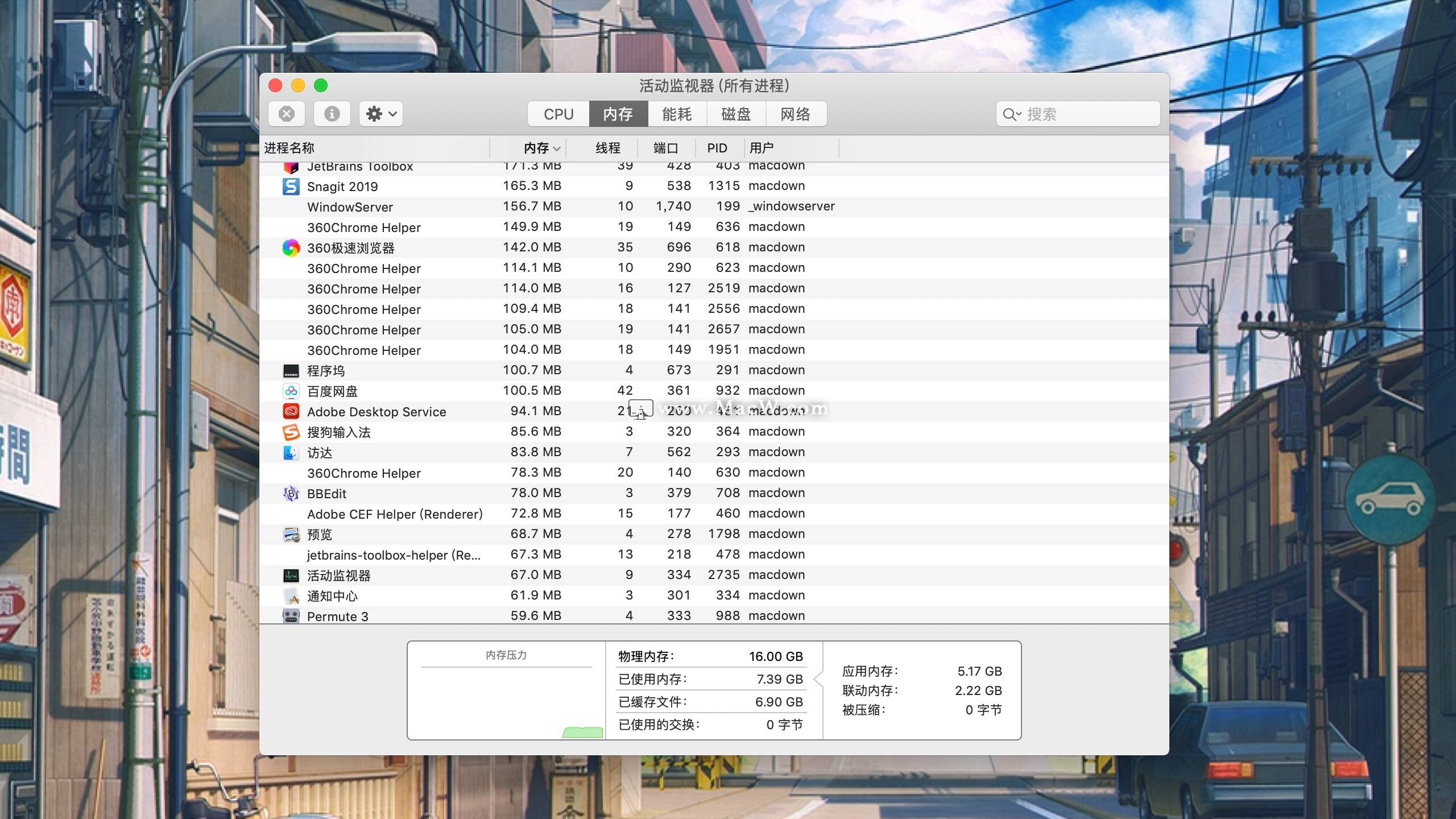Click the Permute 3 robot icon
The width and height of the screenshot is (1456, 819).
point(291,617)
